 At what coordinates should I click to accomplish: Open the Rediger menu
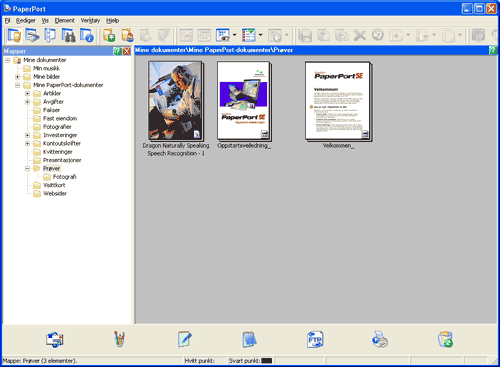(26, 21)
